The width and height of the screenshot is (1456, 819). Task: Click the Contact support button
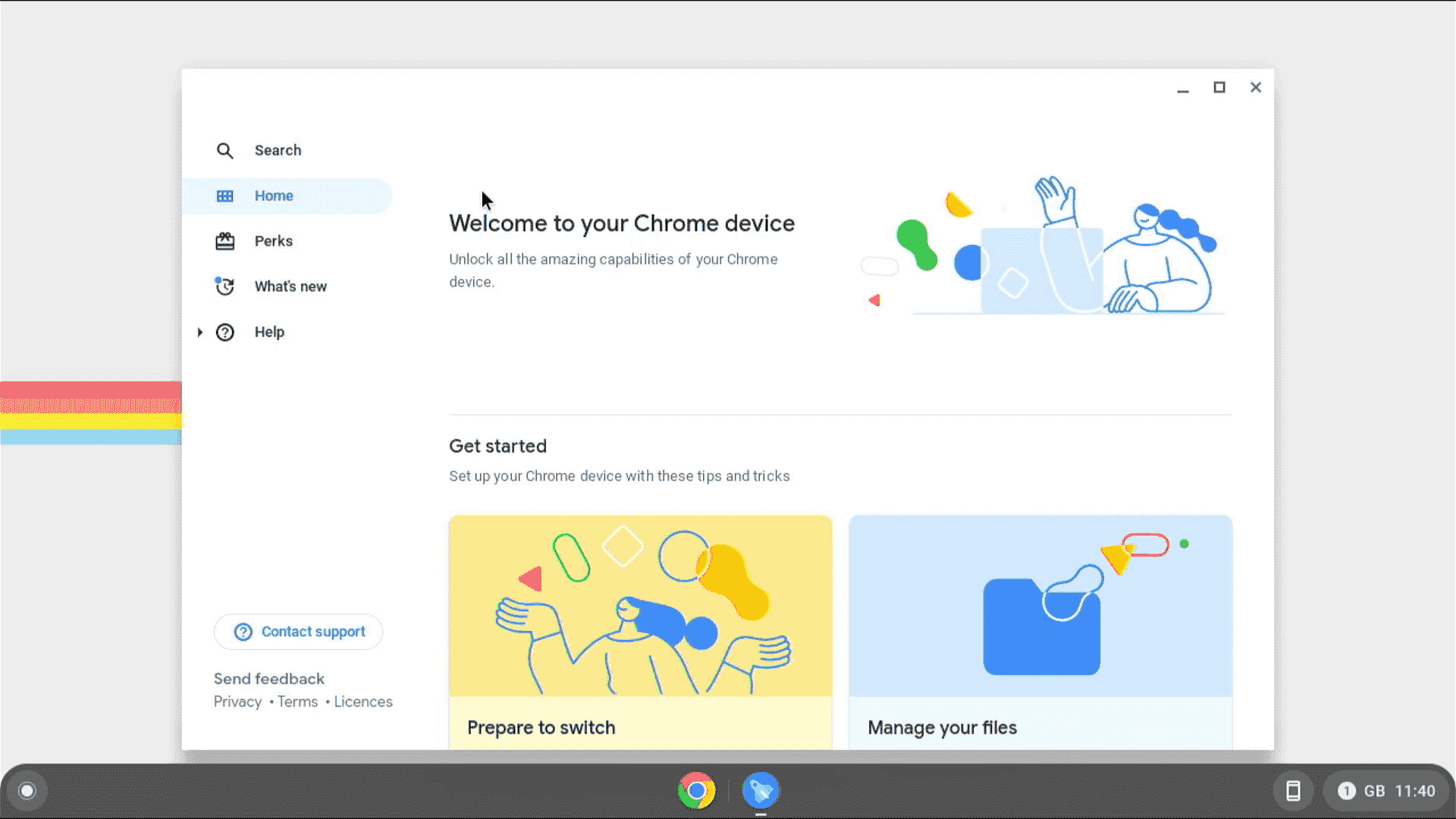[x=298, y=632]
